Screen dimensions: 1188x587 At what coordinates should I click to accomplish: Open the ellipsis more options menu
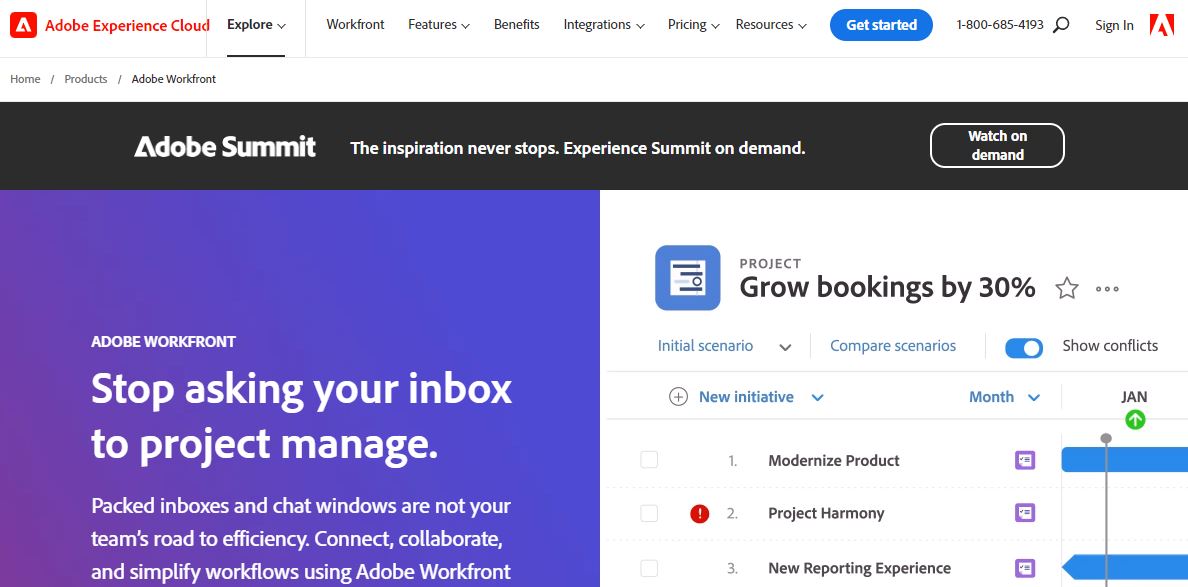[x=1107, y=288]
